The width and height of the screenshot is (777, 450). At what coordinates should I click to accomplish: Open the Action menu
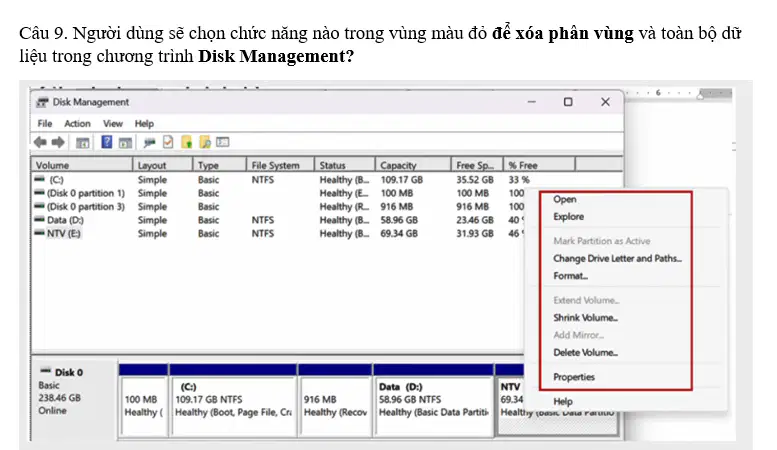coord(77,123)
